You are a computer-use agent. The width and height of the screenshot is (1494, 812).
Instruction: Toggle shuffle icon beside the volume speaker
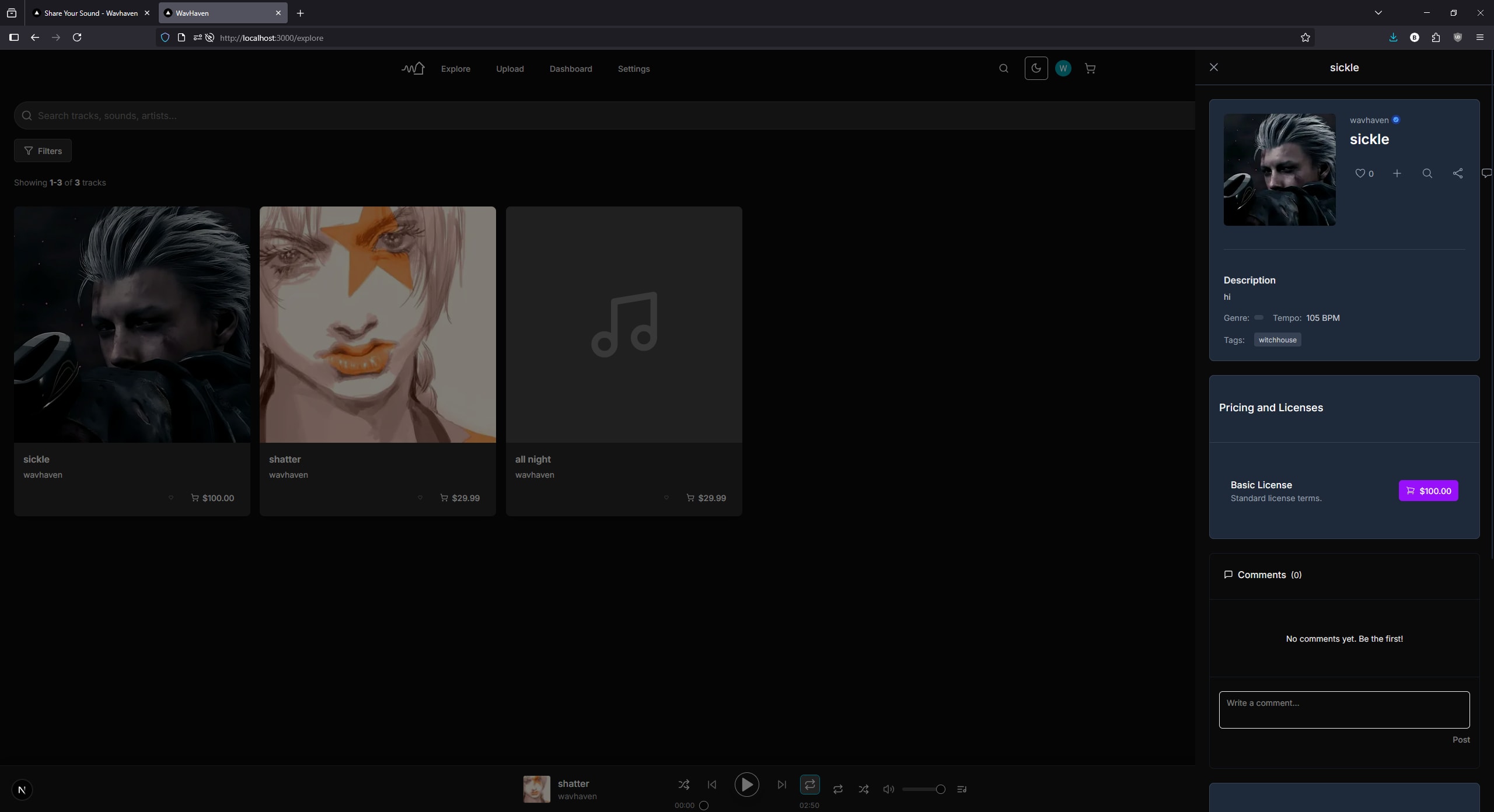tap(864, 789)
